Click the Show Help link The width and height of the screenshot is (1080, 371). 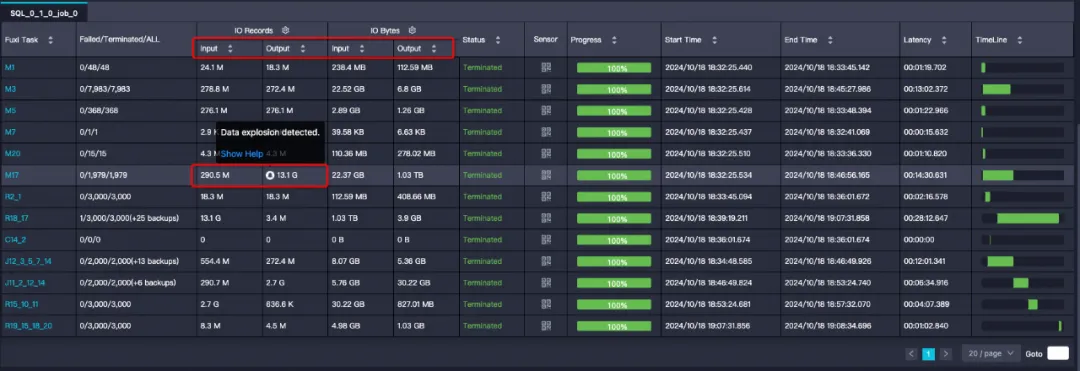pyautogui.click(x=242, y=153)
